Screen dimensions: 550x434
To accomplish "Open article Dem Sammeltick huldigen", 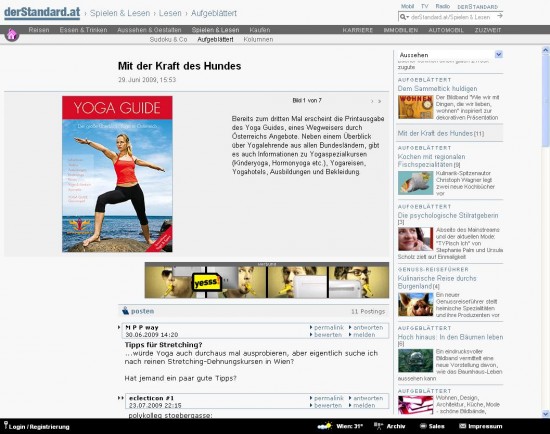I will 437,88.
